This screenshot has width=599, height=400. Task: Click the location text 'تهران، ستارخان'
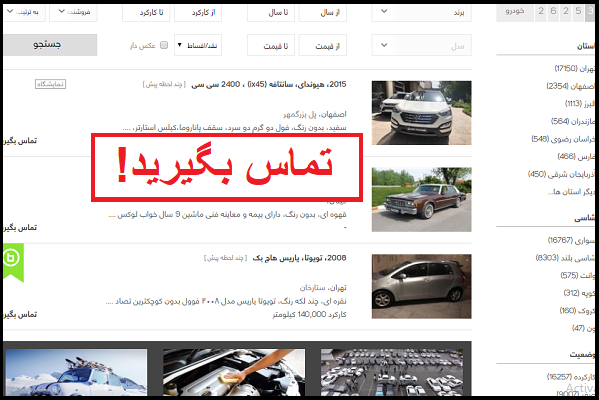point(323,288)
